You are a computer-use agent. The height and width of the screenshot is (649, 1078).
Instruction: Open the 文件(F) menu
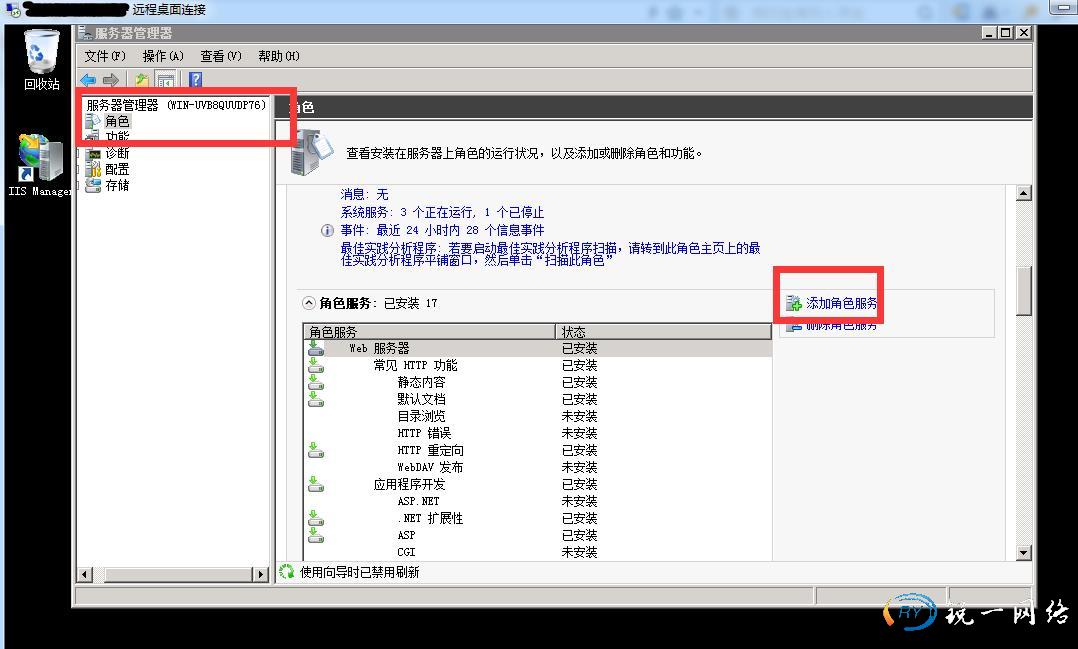(105, 56)
